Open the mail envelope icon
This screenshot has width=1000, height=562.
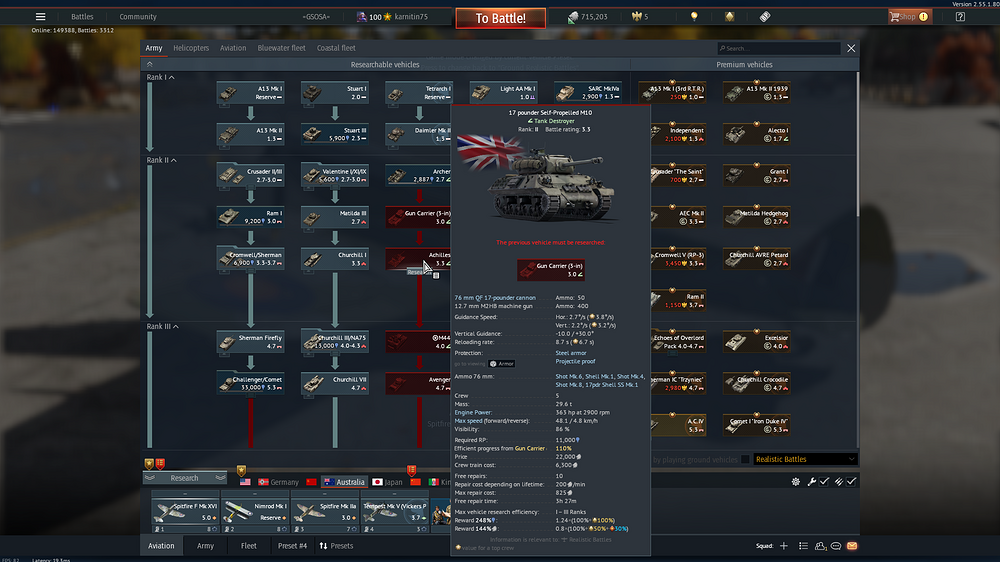point(852,547)
